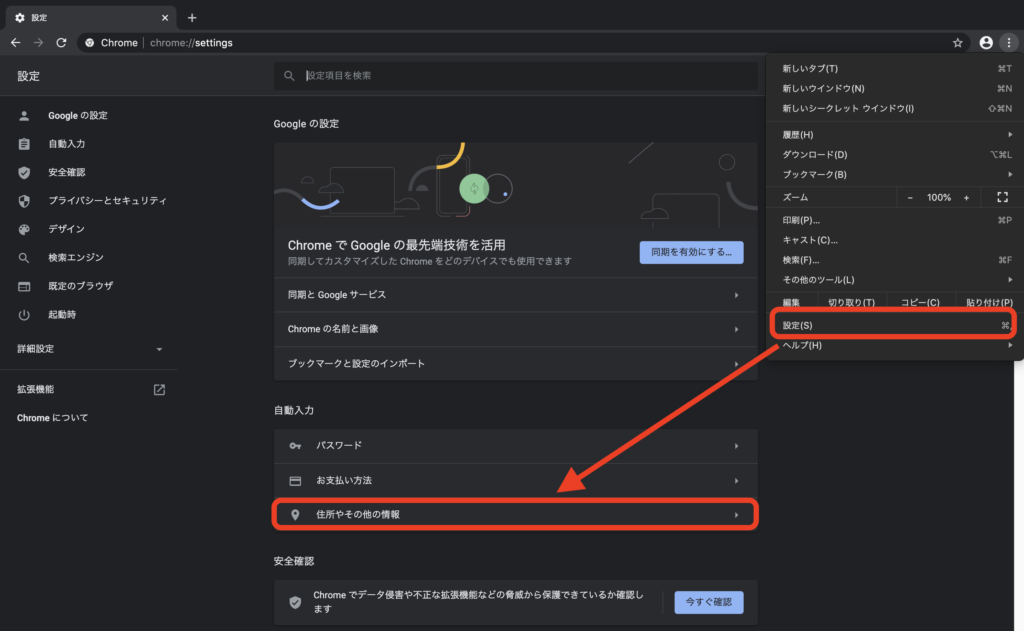
Task: Reload the page with the refresh icon
Action: (61, 42)
